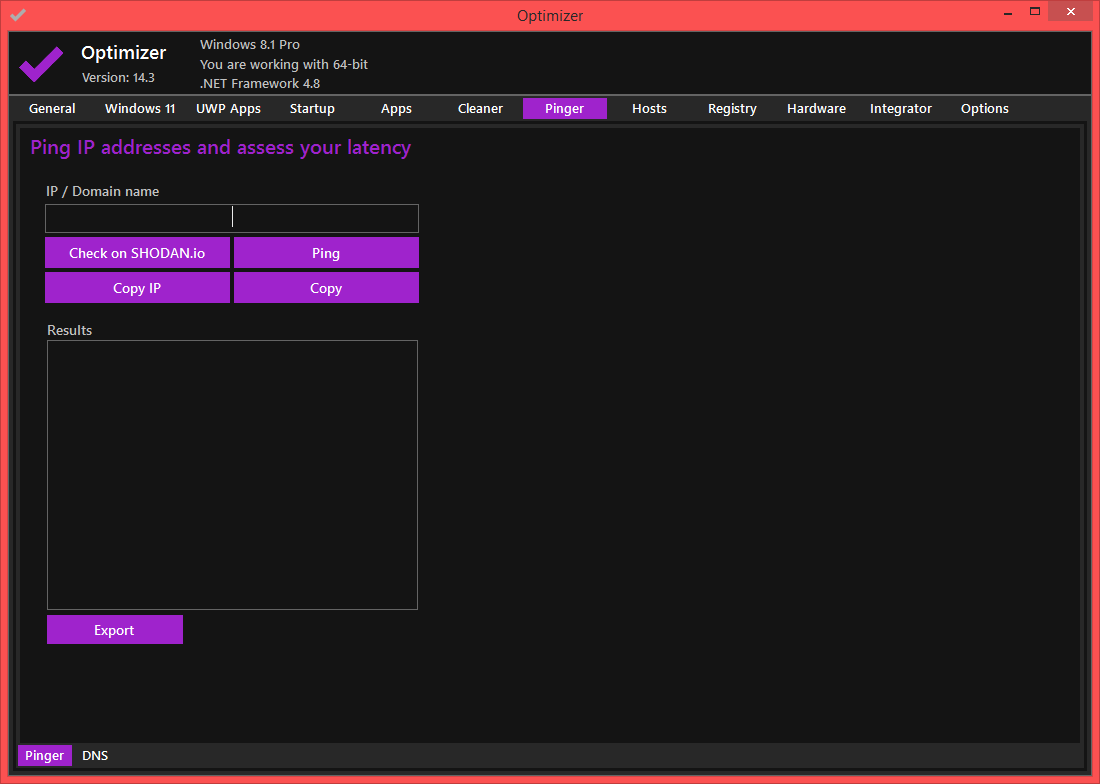The image size is (1100, 784).
Task: Open the Cleaner tab
Action: click(x=480, y=108)
